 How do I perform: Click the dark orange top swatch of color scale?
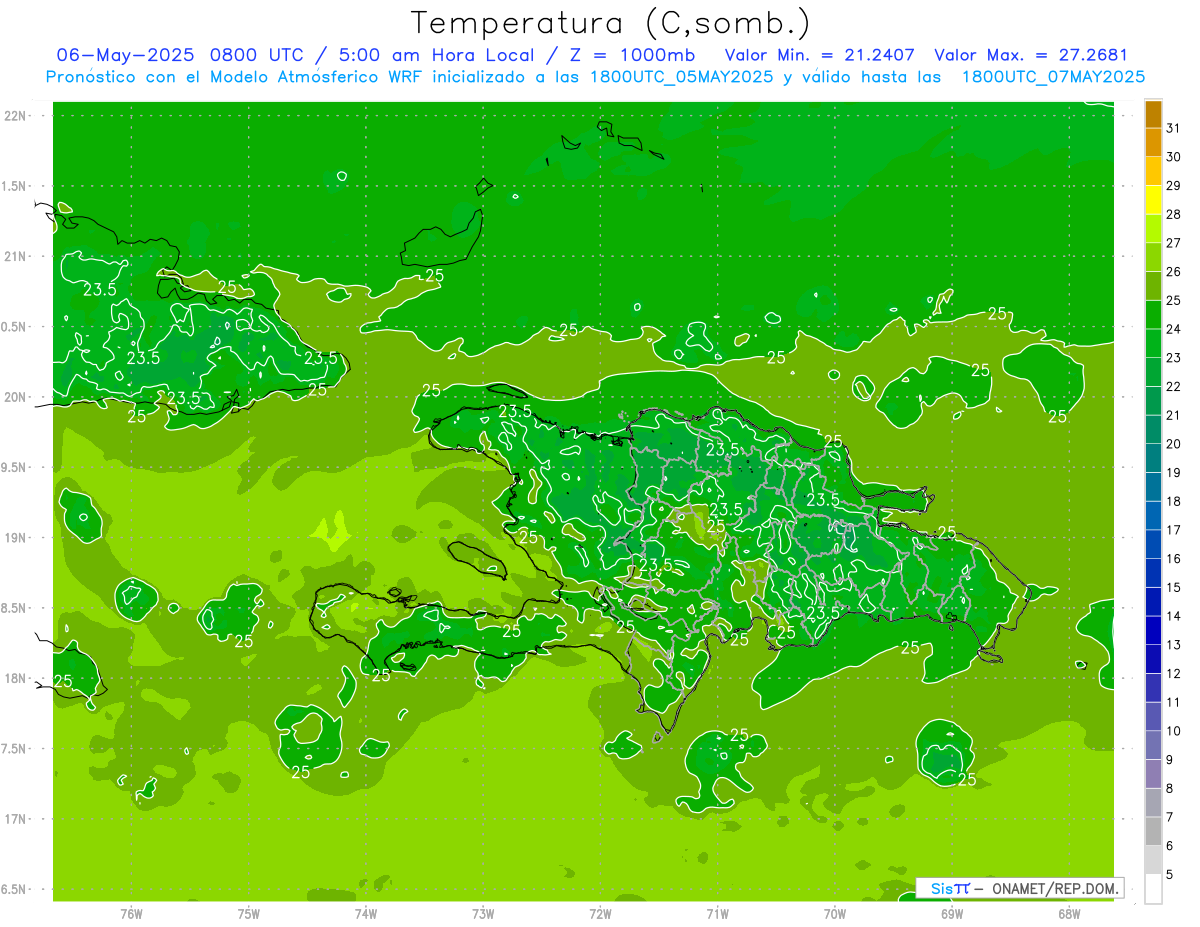[x=1153, y=114]
